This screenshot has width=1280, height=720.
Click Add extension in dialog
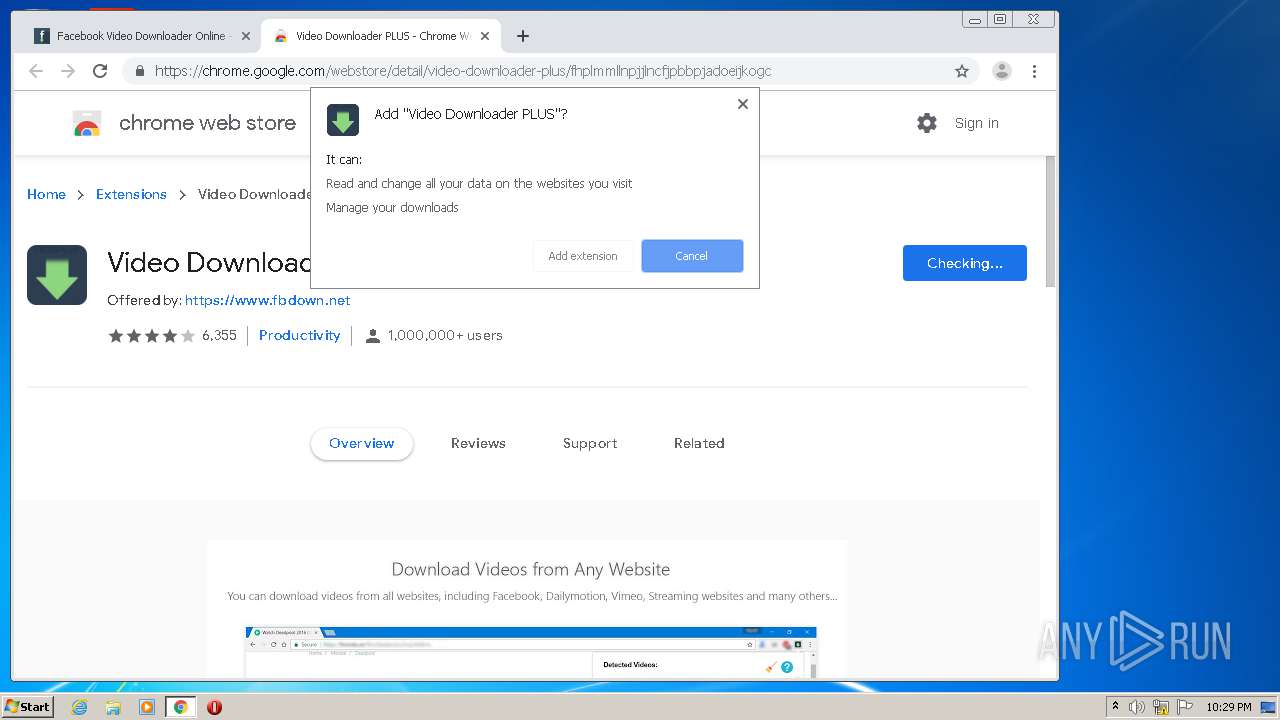[583, 256]
